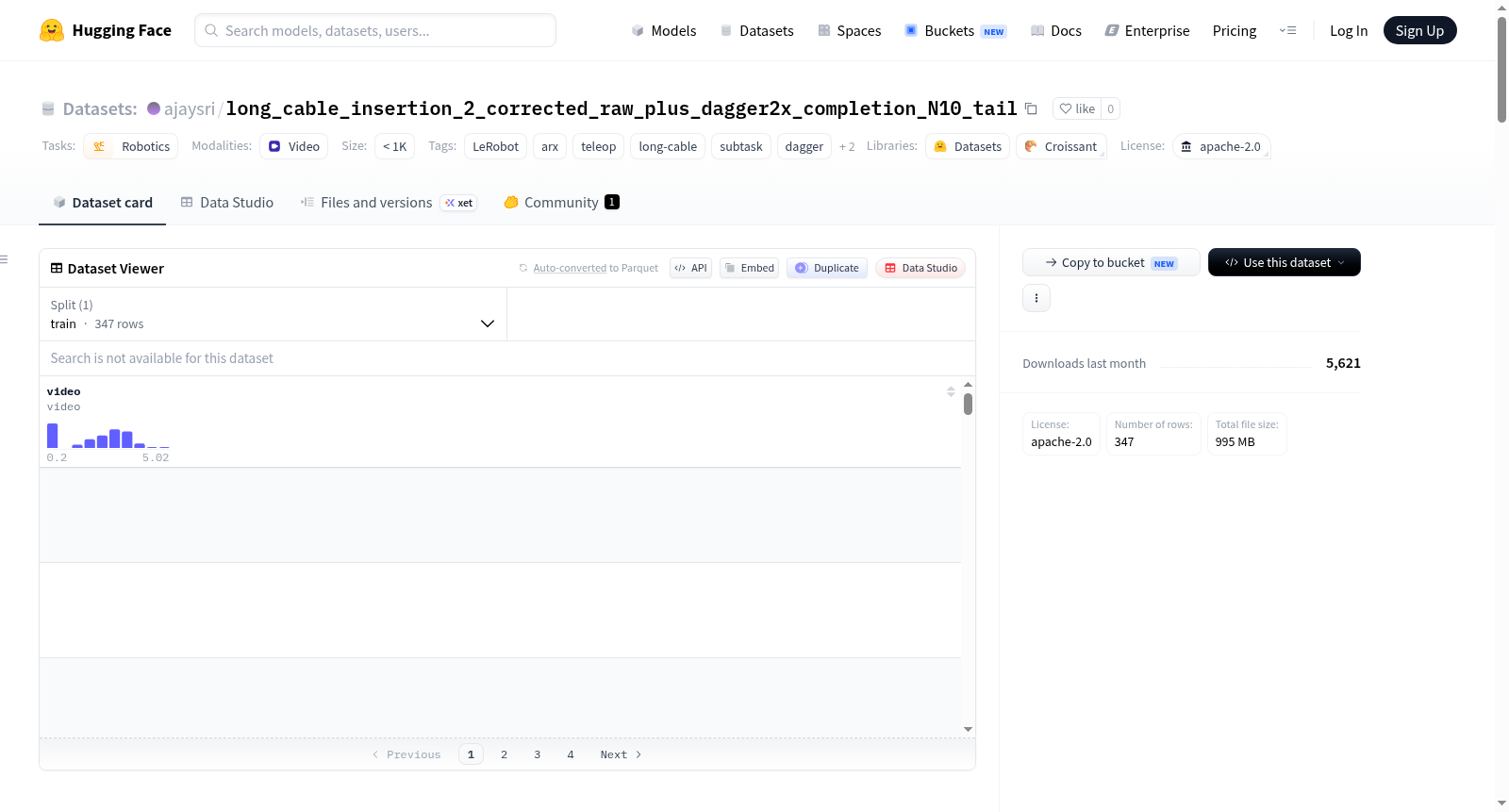The image size is (1509, 812).
Task: Expand the Use this dataset dropdown
Action: [1284, 262]
